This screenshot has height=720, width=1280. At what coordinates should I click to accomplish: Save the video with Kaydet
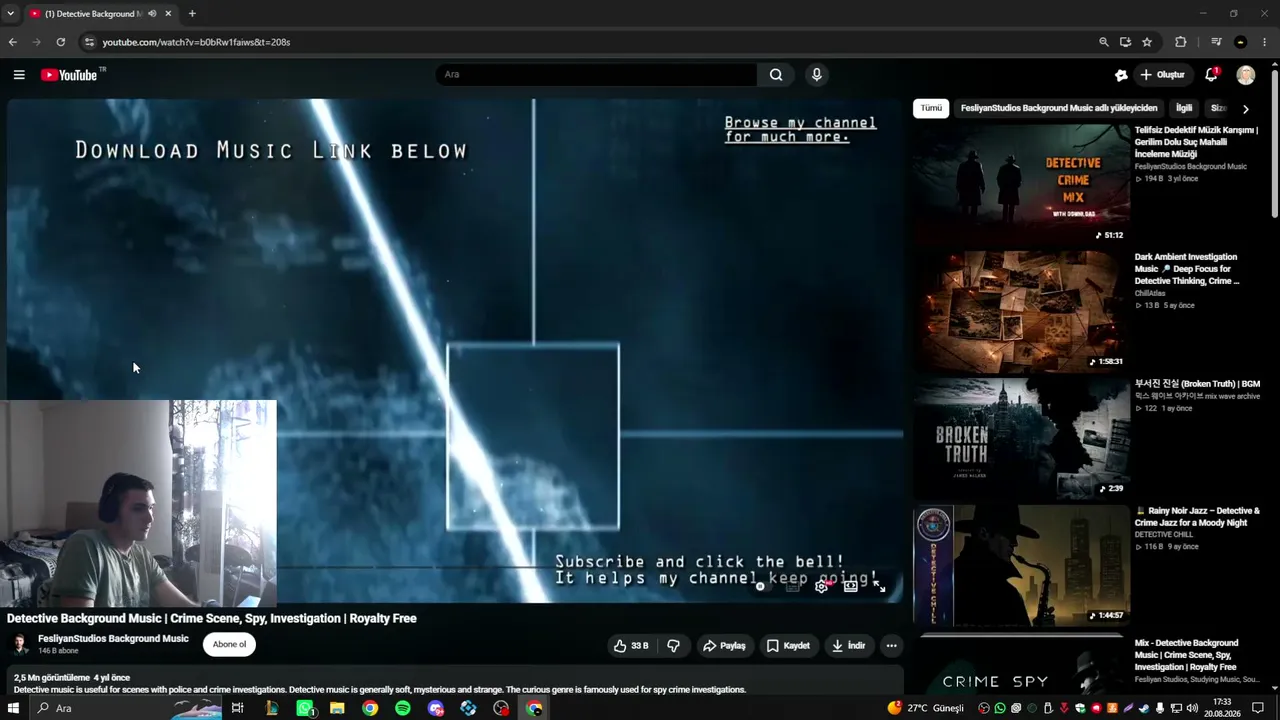pos(788,646)
